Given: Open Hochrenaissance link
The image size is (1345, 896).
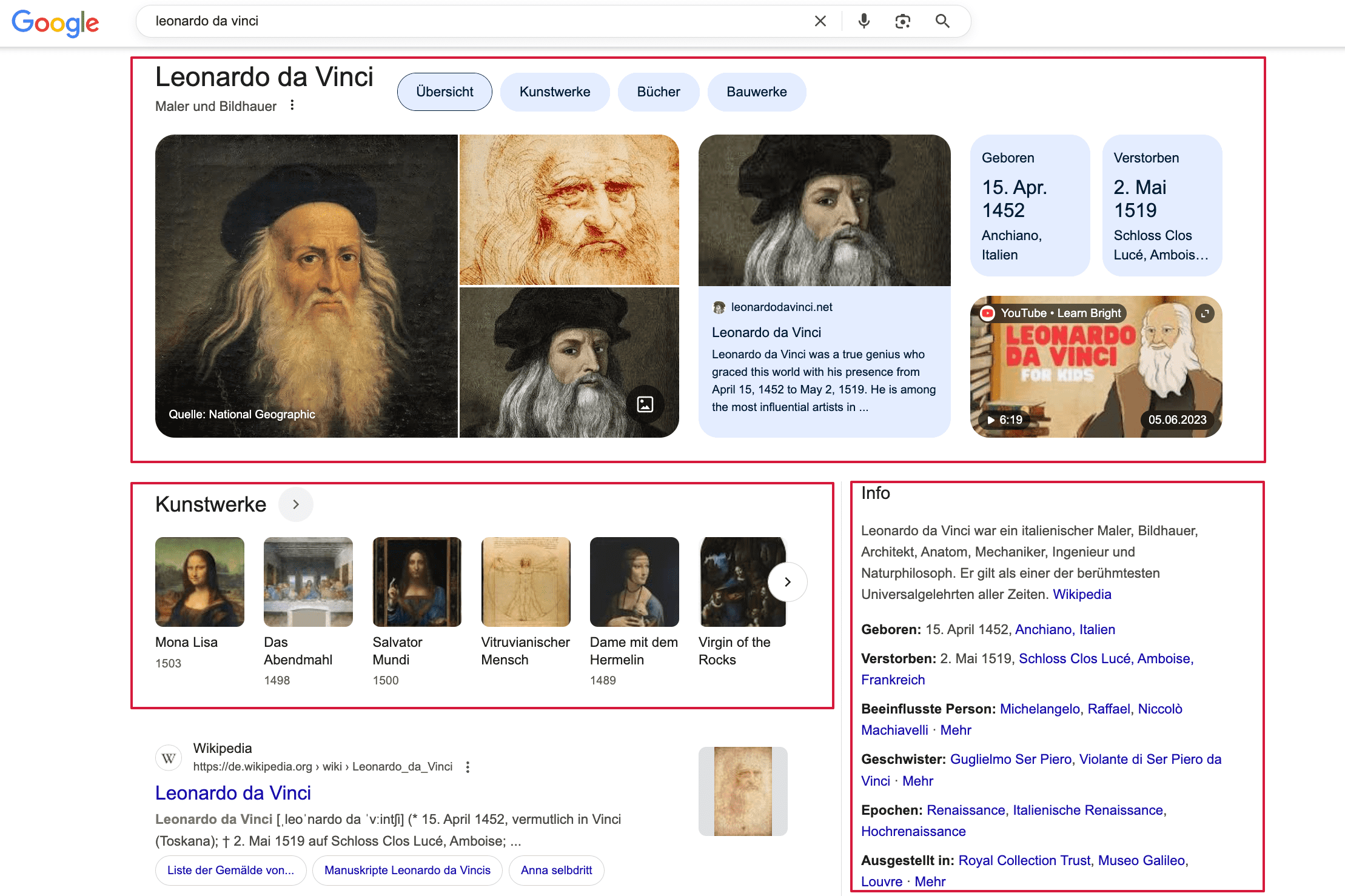Looking at the screenshot, I should click(913, 832).
